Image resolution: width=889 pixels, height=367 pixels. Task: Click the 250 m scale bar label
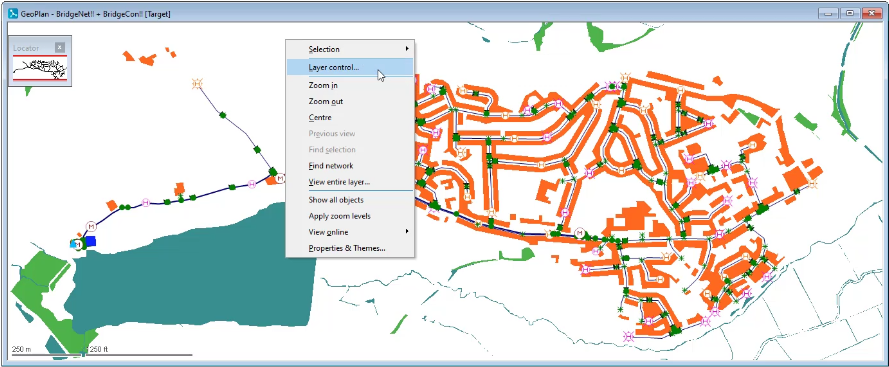[21, 349]
